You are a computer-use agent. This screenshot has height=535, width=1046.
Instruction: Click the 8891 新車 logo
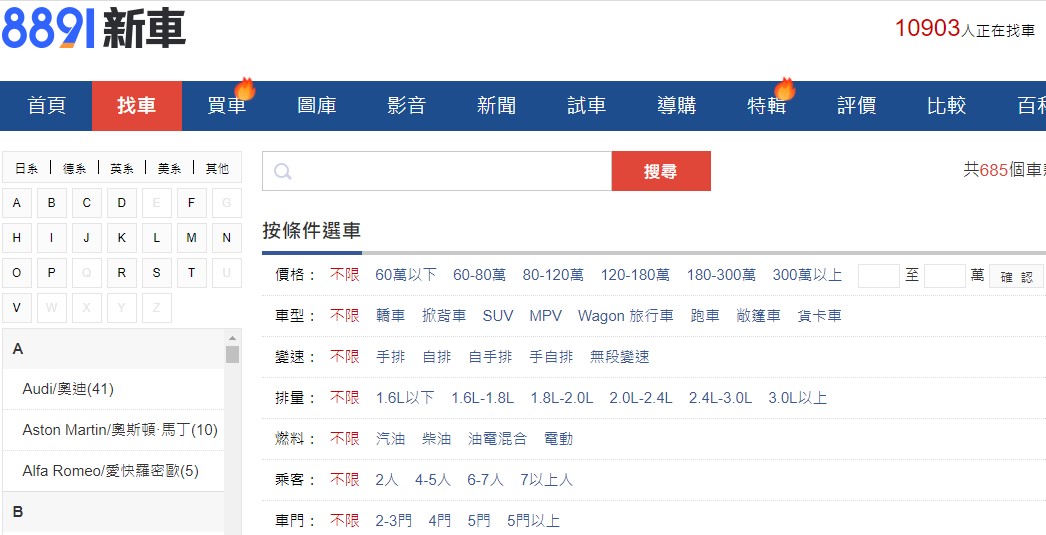[x=94, y=30]
